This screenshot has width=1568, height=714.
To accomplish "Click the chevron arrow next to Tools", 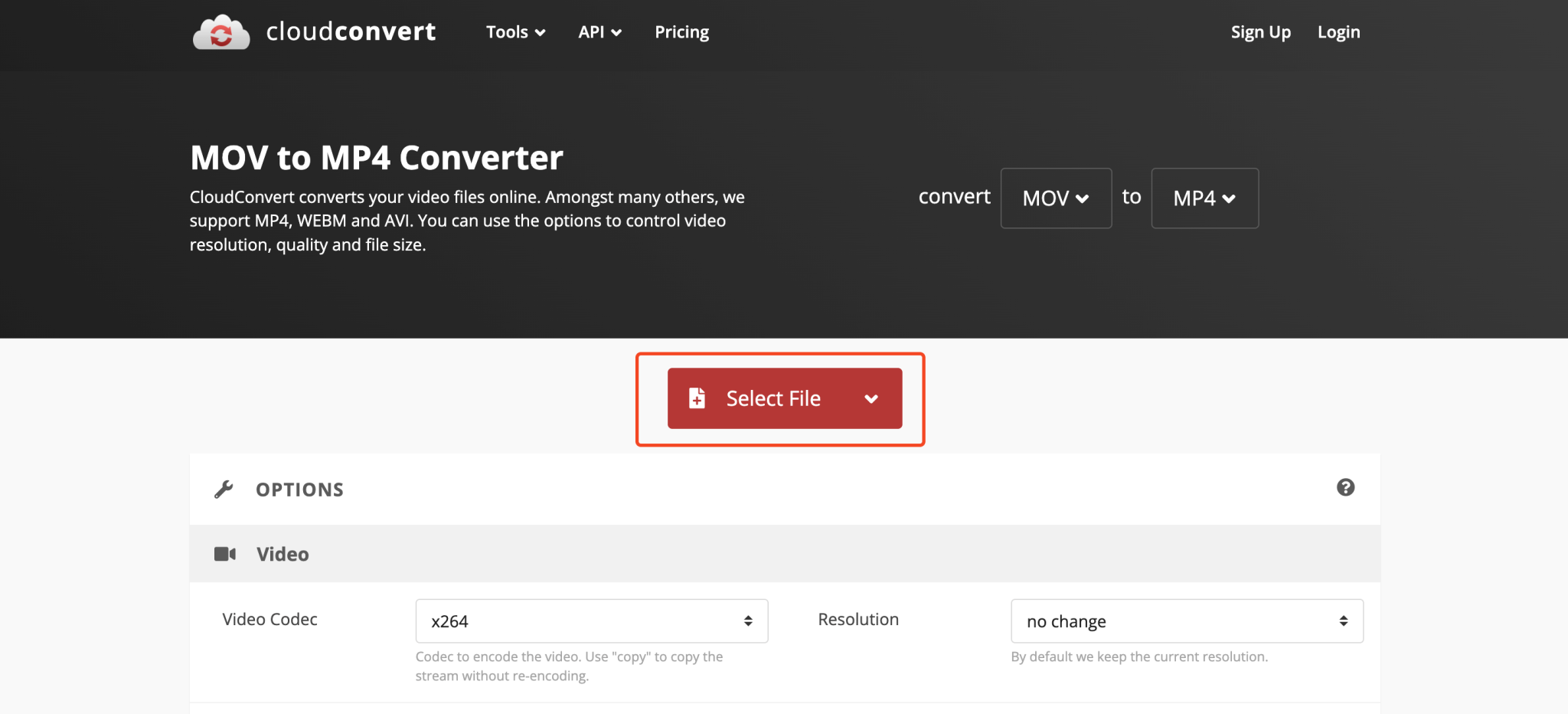I will 540,33.
